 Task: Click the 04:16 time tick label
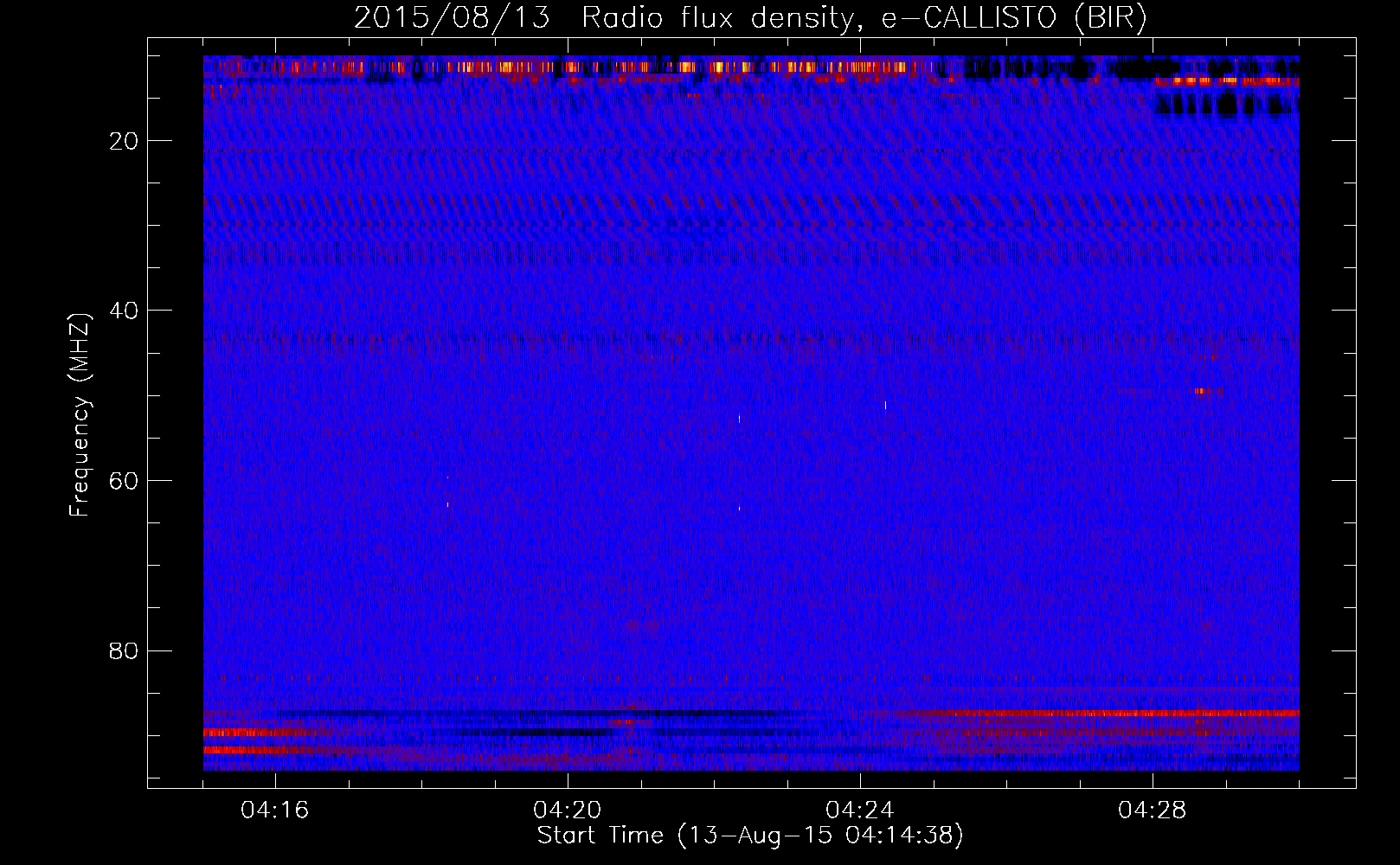point(275,810)
